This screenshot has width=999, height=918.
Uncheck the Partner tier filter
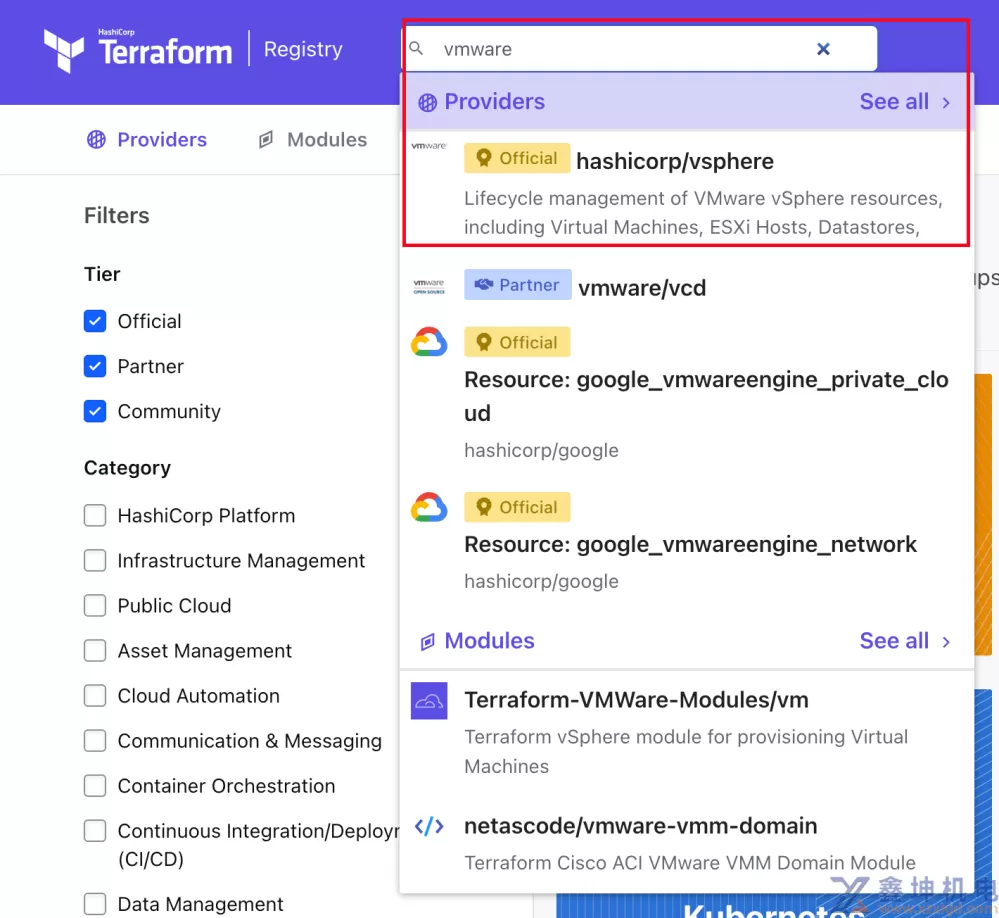coord(95,366)
